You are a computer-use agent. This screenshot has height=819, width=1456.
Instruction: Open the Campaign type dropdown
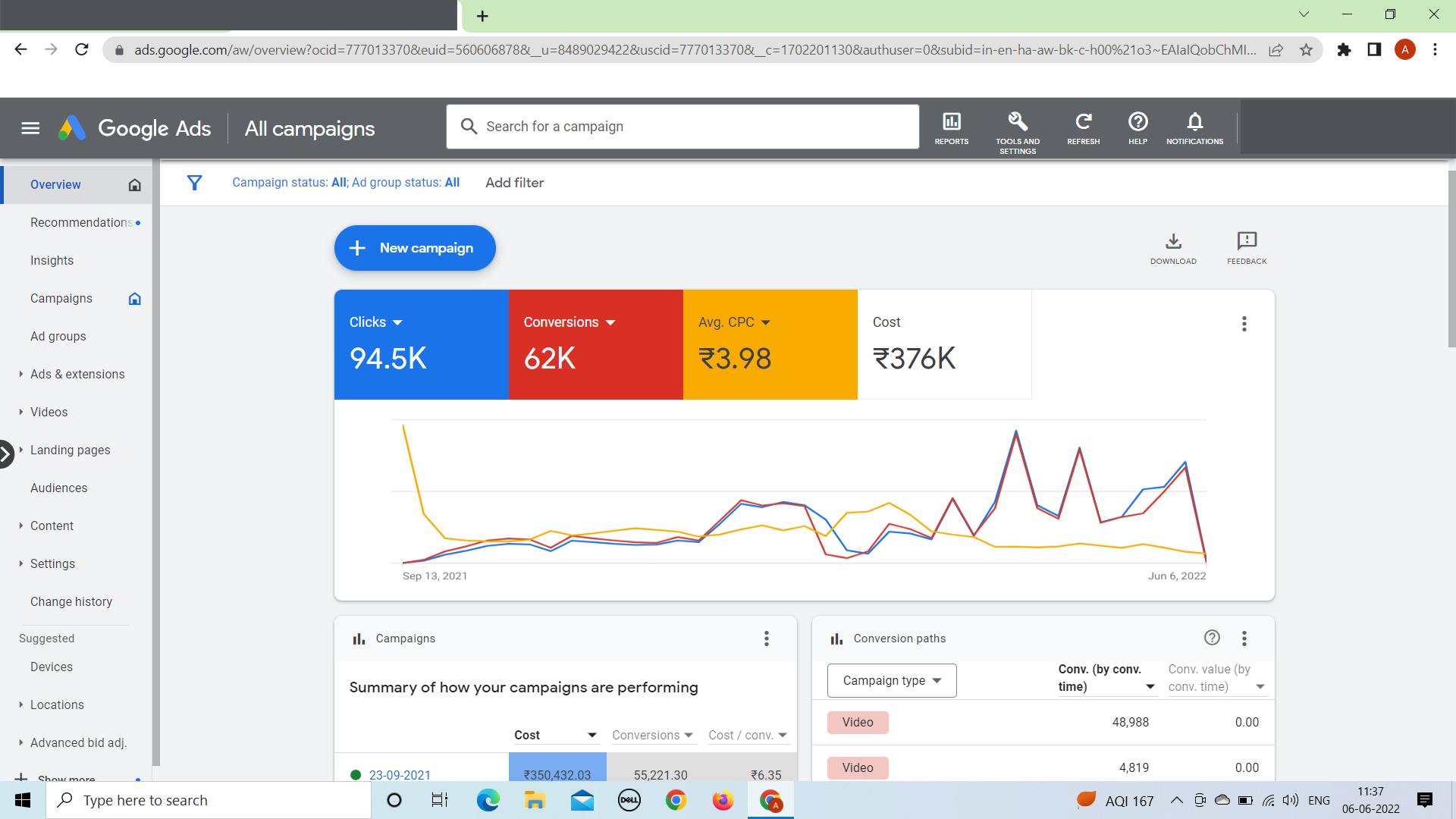click(891, 680)
